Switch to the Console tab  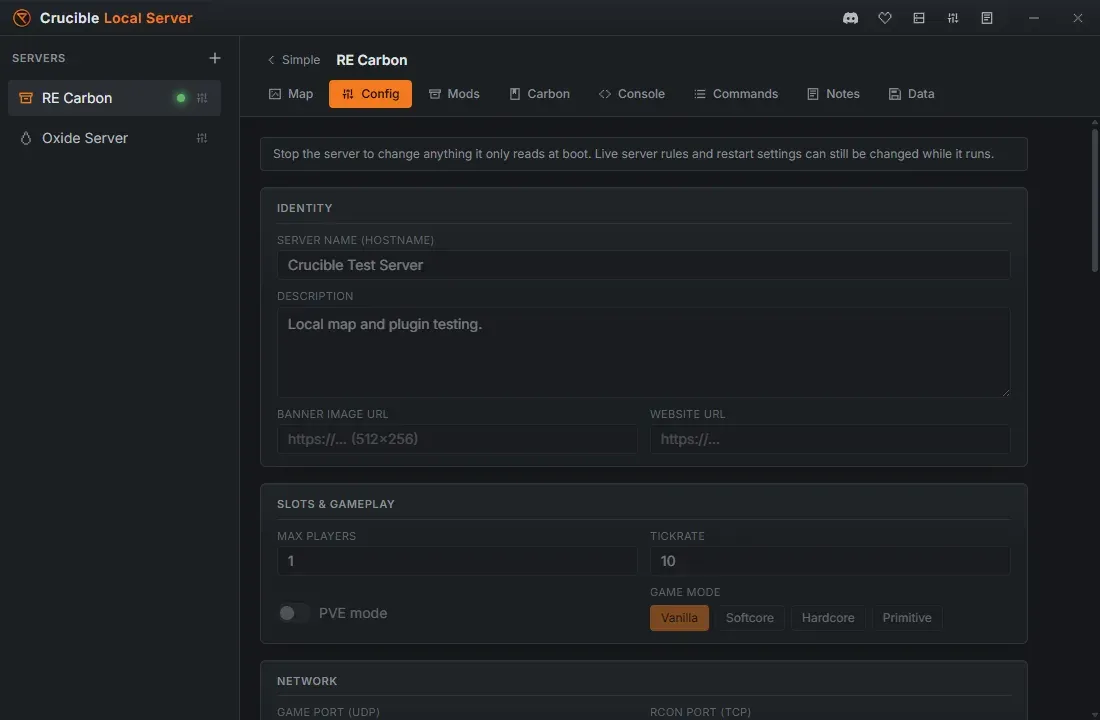click(x=632, y=94)
